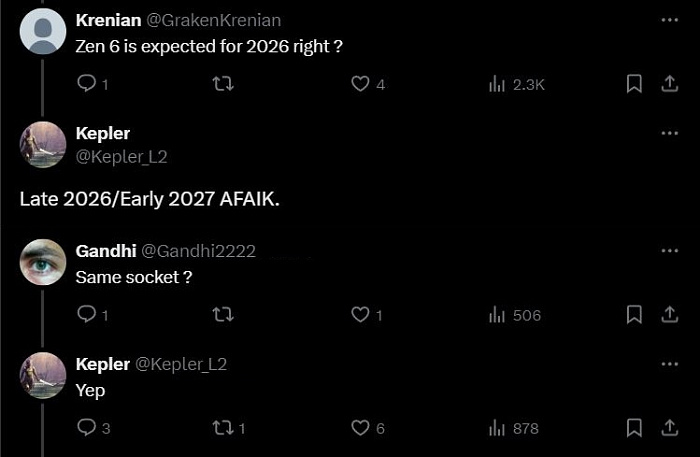Viewport: 700px width, 457px height.
Task: Bookmark Krenian's Zen 6 tweet
Action: [634, 83]
